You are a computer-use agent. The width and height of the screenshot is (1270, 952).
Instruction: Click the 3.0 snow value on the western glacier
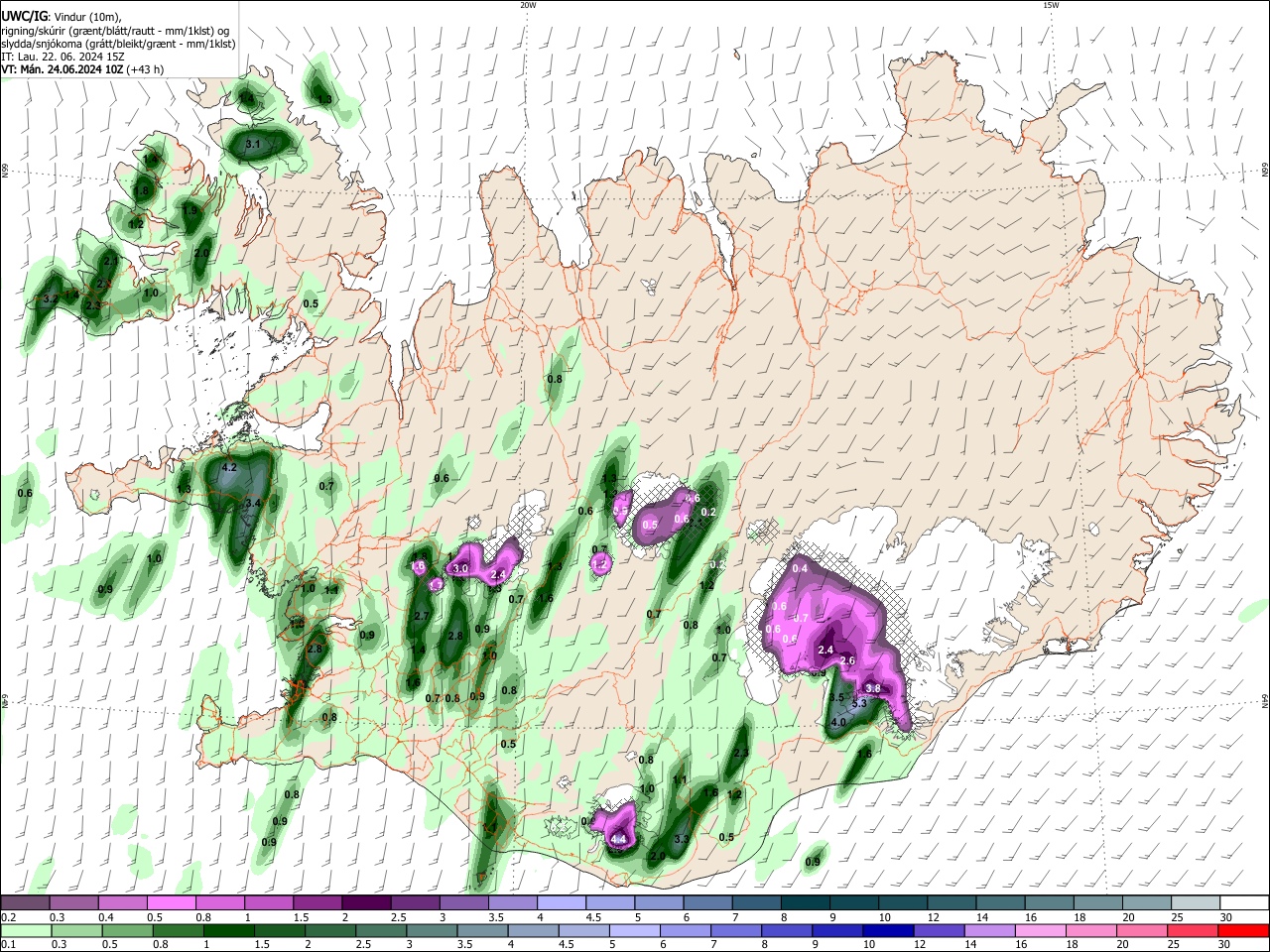460,569
